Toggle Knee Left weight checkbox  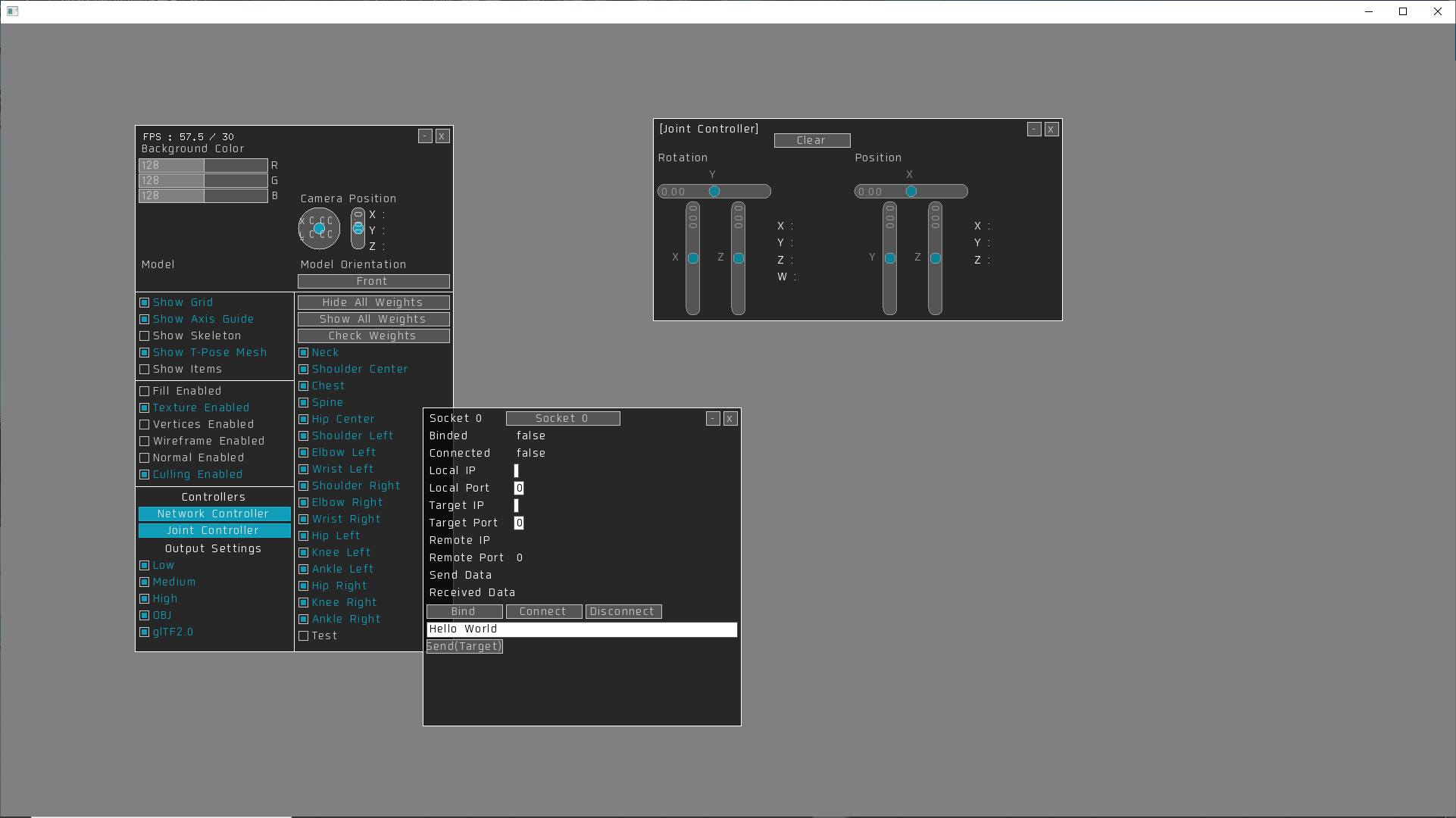click(x=303, y=553)
